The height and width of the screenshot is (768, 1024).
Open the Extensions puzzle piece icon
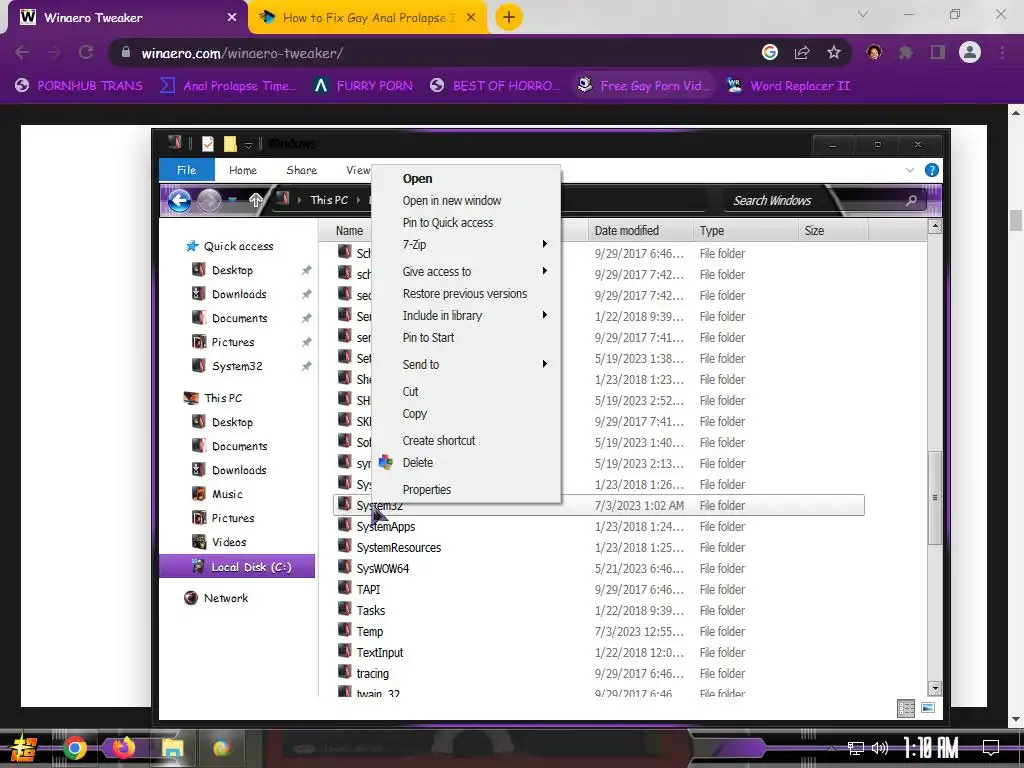[x=905, y=52]
